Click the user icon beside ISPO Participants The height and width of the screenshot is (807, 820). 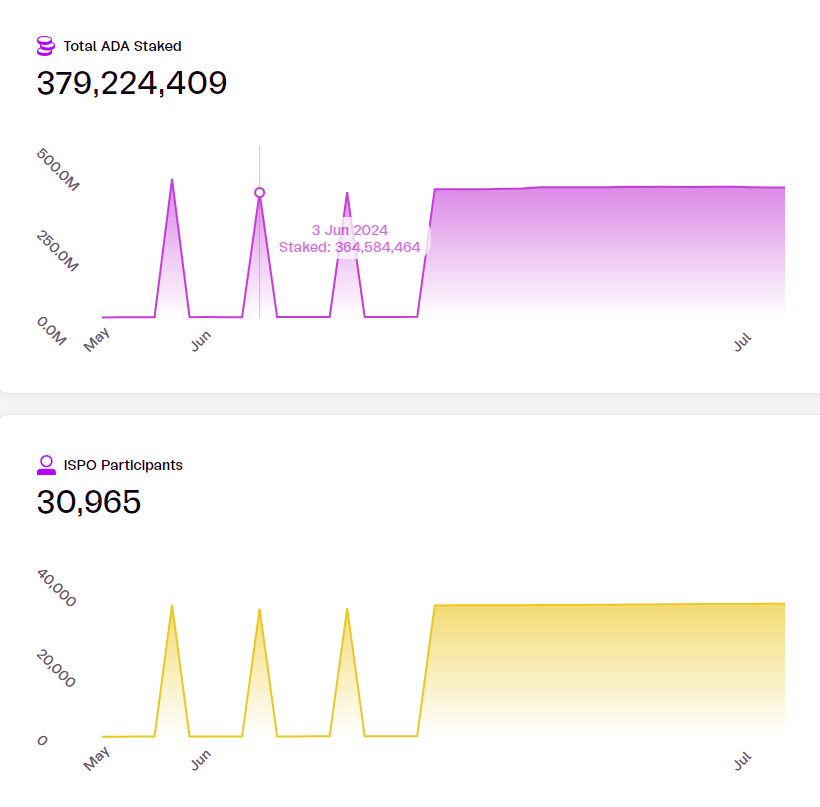tap(46, 465)
